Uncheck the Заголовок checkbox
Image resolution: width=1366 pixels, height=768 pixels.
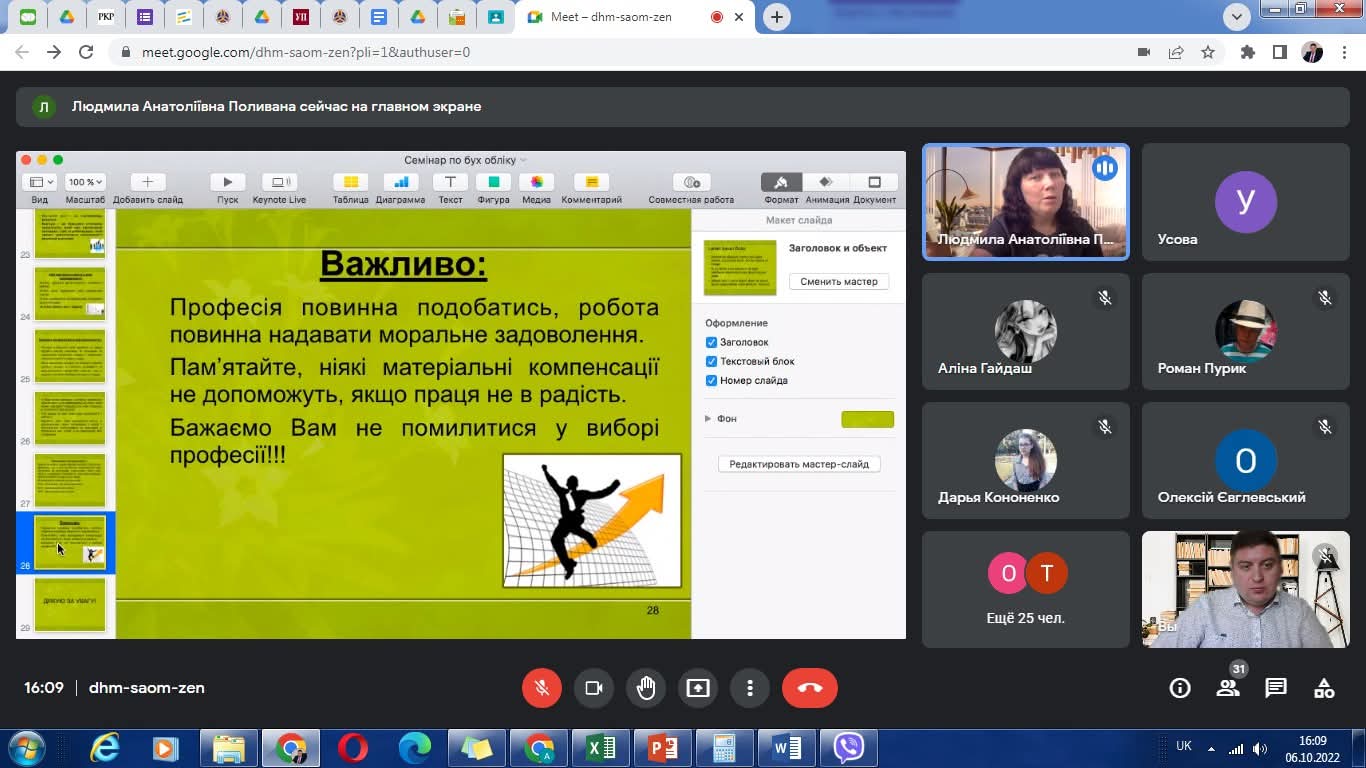(712, 342)
